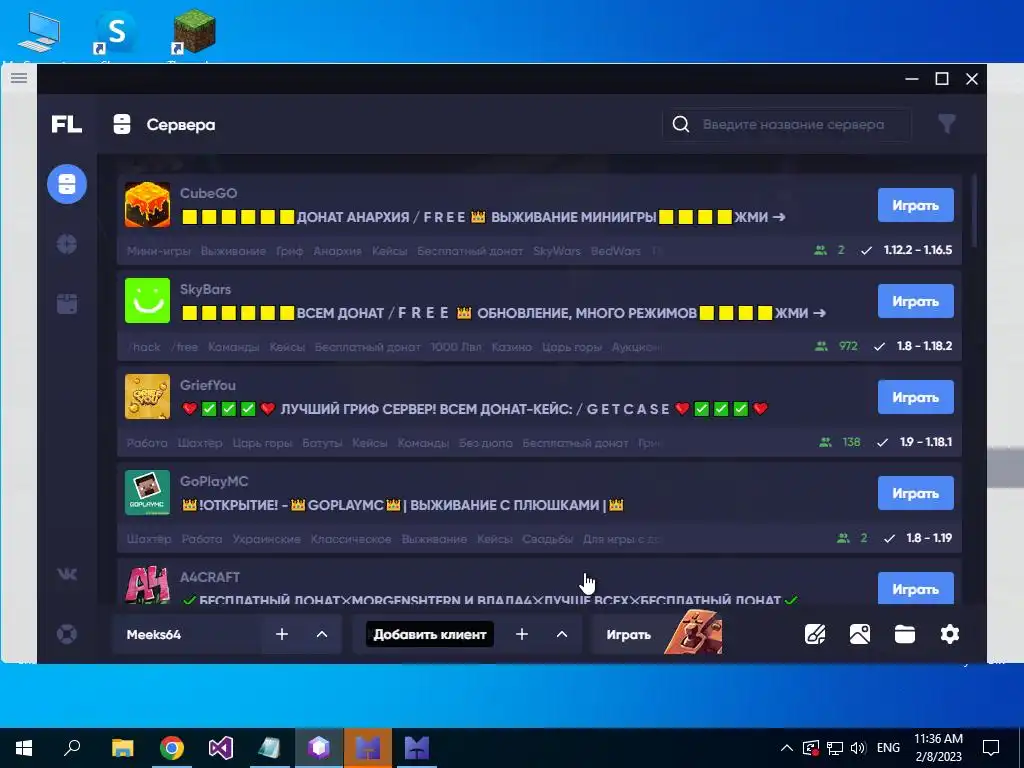Viewport: 1024px width, 768px height.
Task: Open the screenshots gallery icon
Action: pyautogui.click(x=859, y=634)
